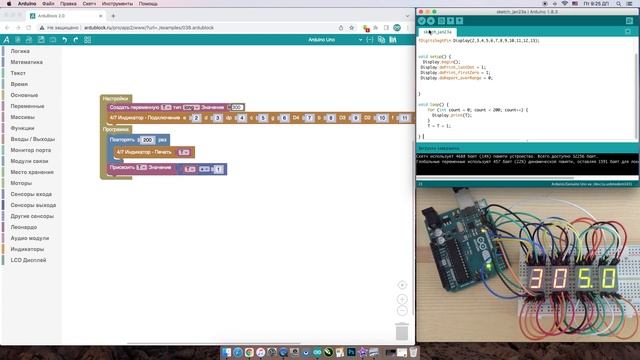Click the zoom out minus on the canvas

[402, 311]
